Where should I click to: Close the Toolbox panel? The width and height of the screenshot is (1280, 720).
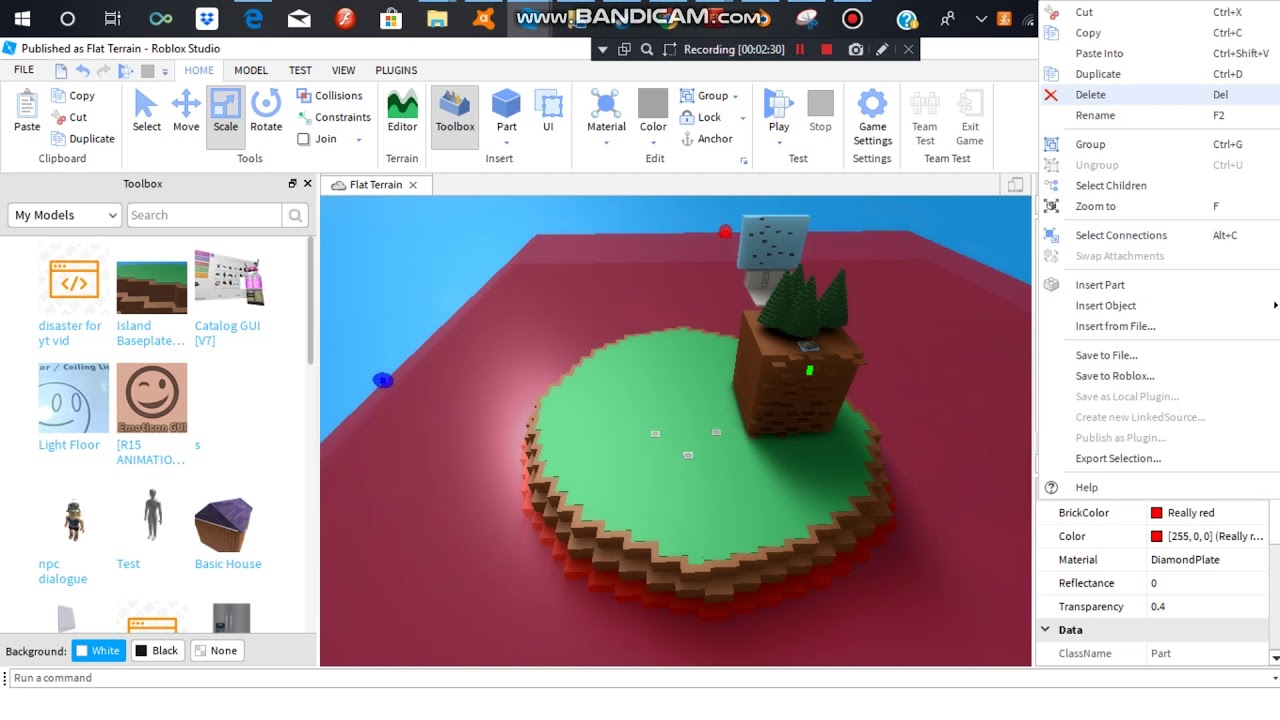[307, 184]
